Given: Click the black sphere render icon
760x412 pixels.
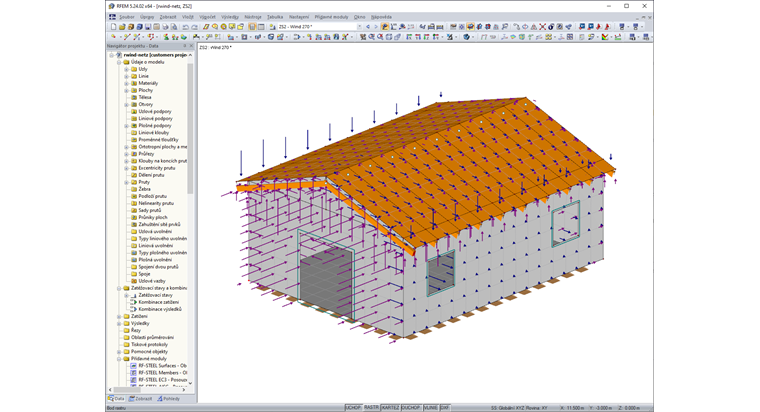Looking at the screenshot, I should click(x=551, y=27).
